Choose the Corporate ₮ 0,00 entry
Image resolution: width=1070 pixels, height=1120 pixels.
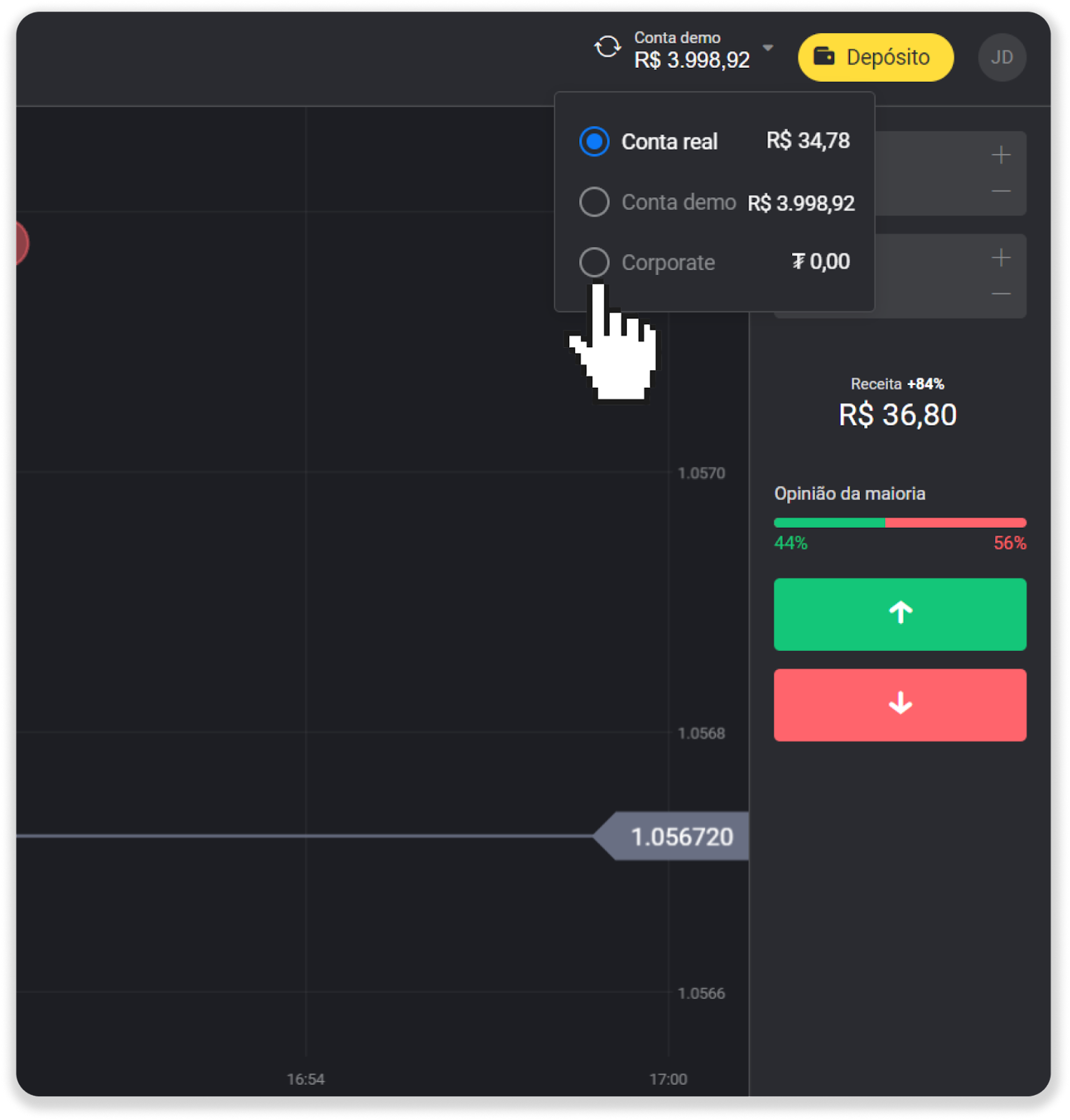tap(714, 262)
